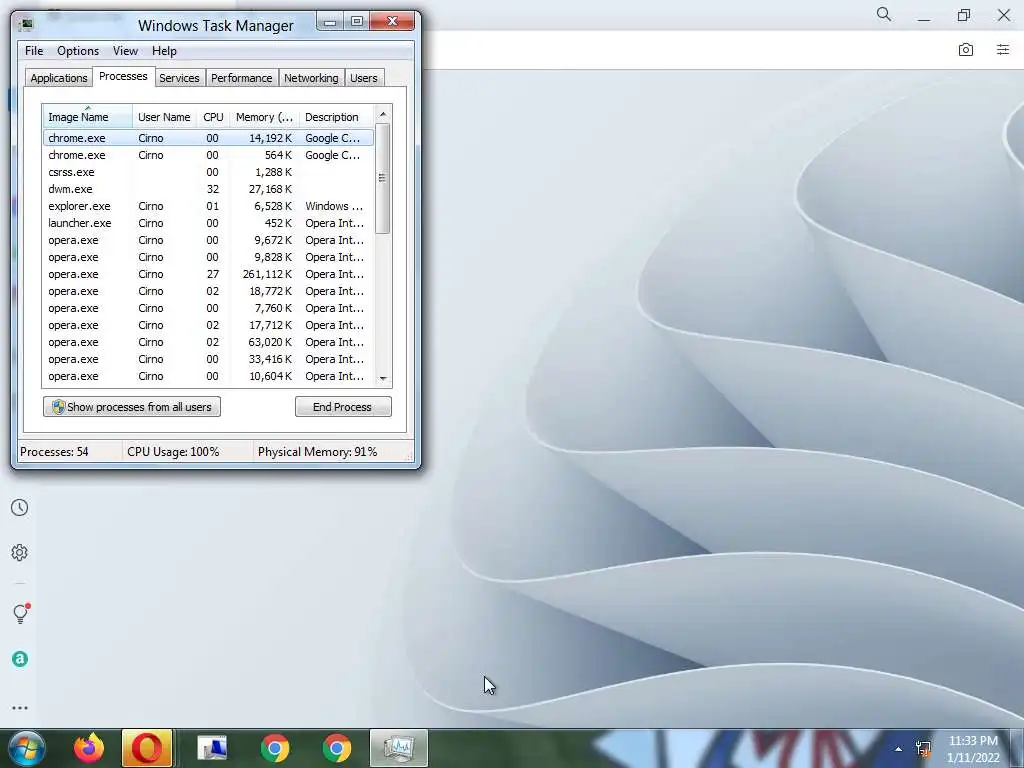Open the lightbulb tips icon
The image size is (1024, 768).
(x=21, y=613)
